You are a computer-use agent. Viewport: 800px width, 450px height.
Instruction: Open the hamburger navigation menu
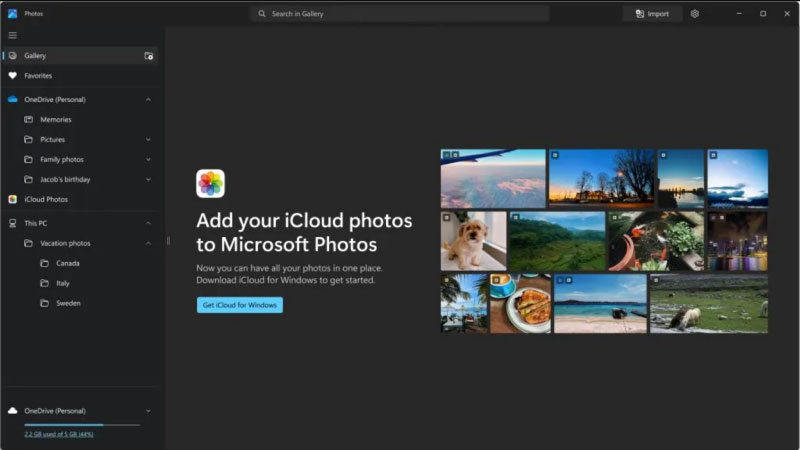12,35
